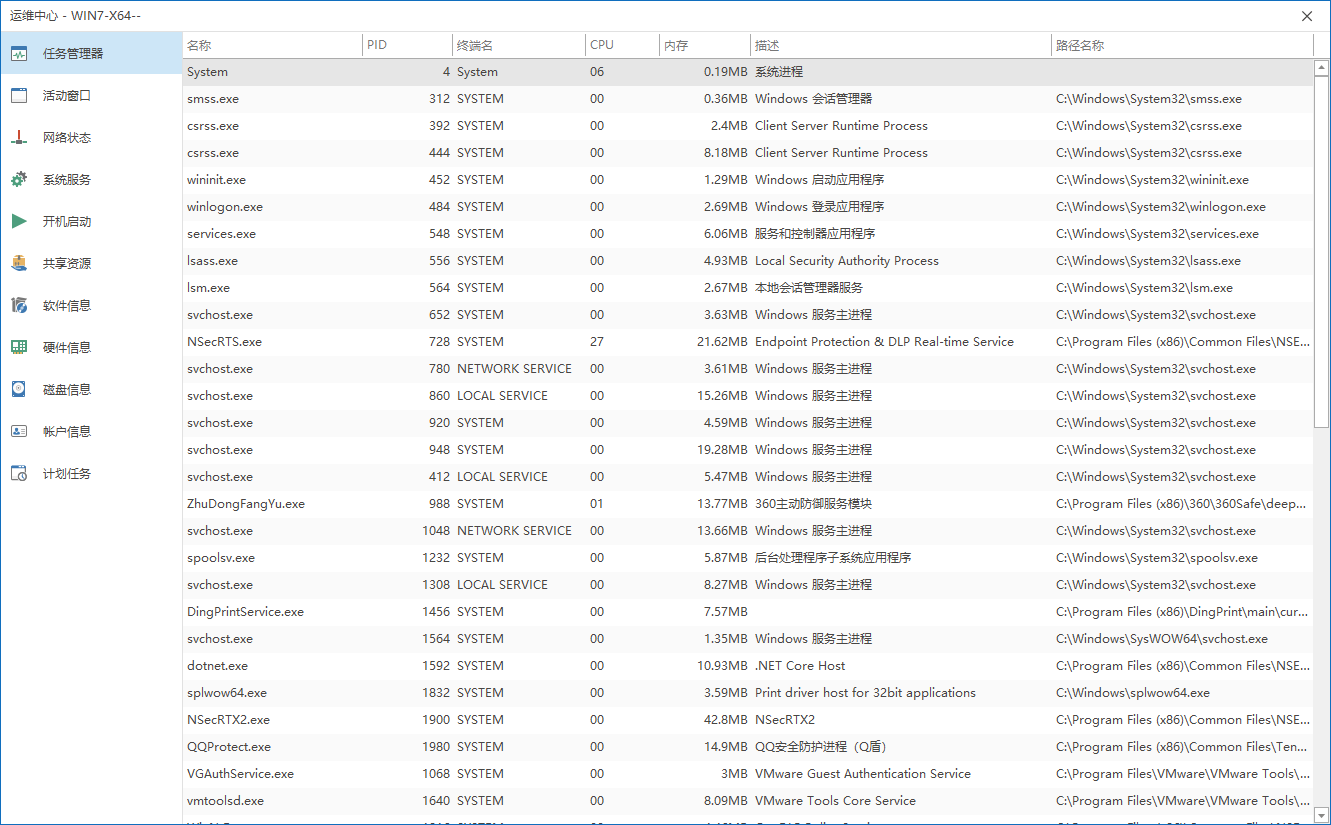Click the 任务管理器 waveform icon
The height and width of the screenshot is (825, 1331).
(x=19, y=54)
